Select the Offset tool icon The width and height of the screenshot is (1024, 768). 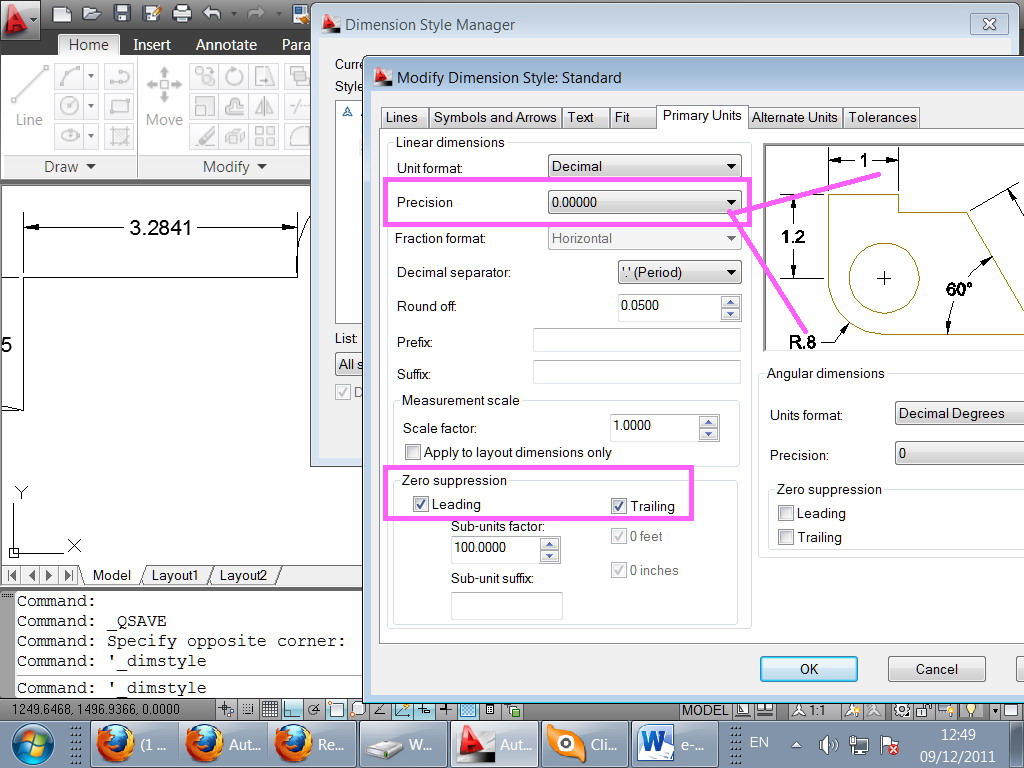pyautogui.click(x=234, y=106)
